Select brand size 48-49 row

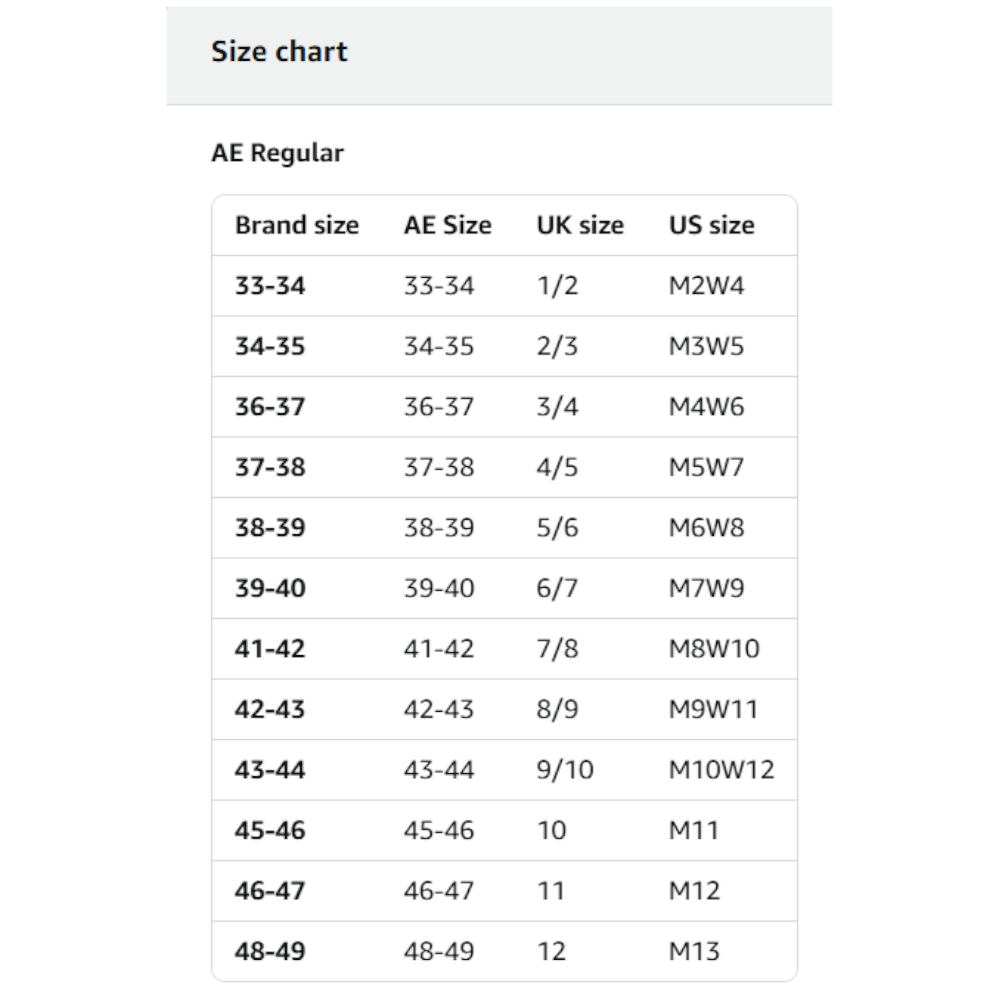click(504, 952)
